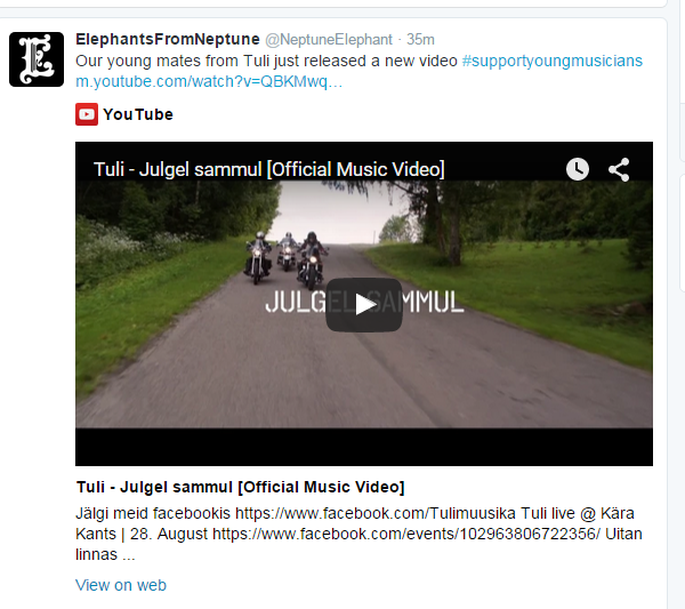Click the black bar beneath video frame
Image resolution: width=685 pixels, height=609 pixels.
(x=364, y=447)
